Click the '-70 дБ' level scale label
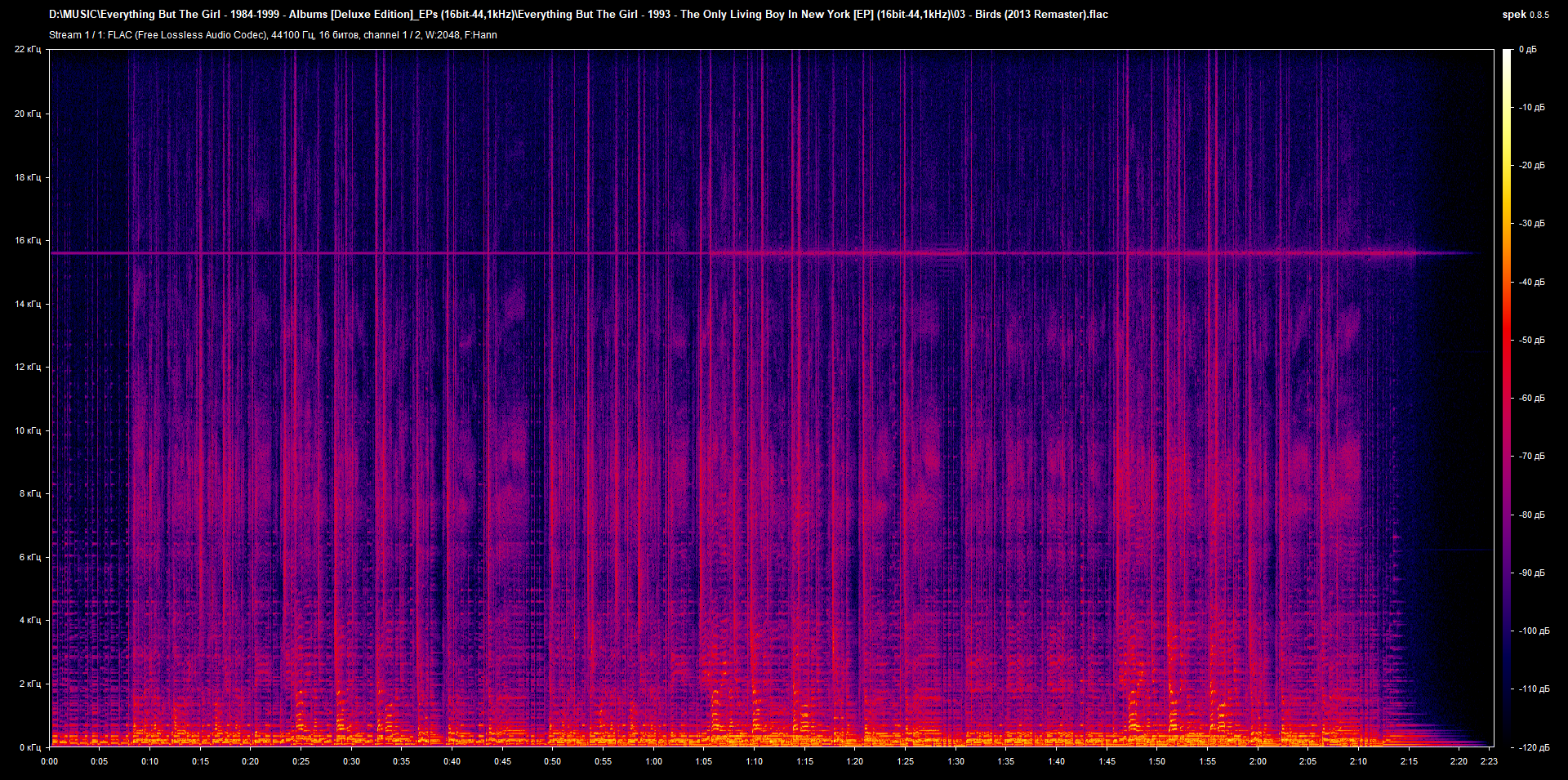This screenshot has height=780, width=1568. click(1532, 457)
